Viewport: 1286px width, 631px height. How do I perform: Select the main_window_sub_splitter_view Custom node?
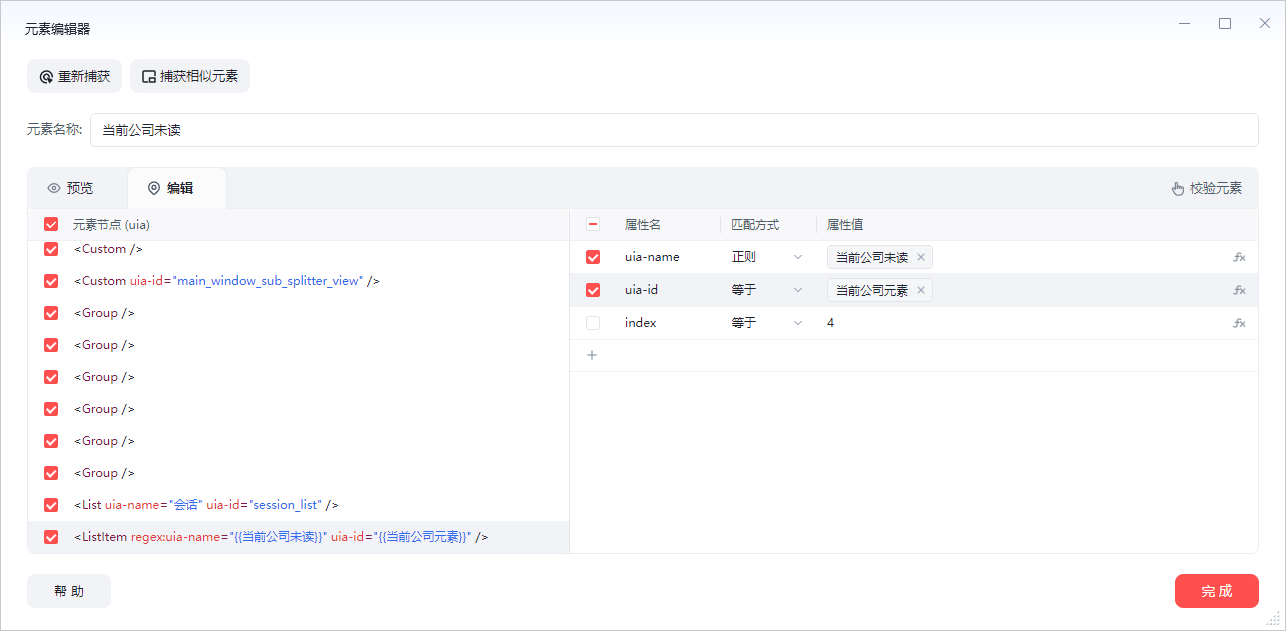(226, 281)
